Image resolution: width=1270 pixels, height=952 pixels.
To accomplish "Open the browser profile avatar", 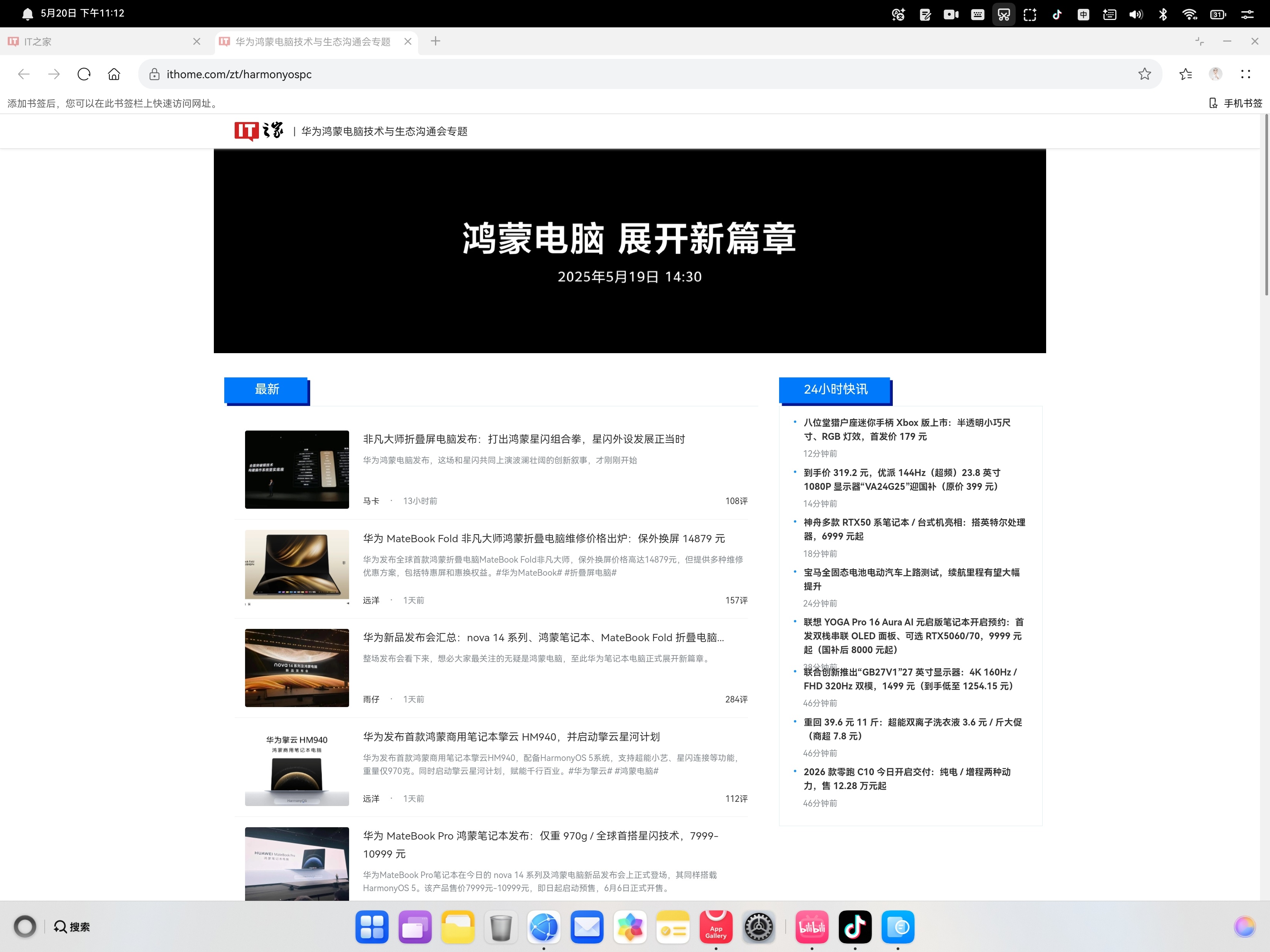I will (x=1215, y=74).
